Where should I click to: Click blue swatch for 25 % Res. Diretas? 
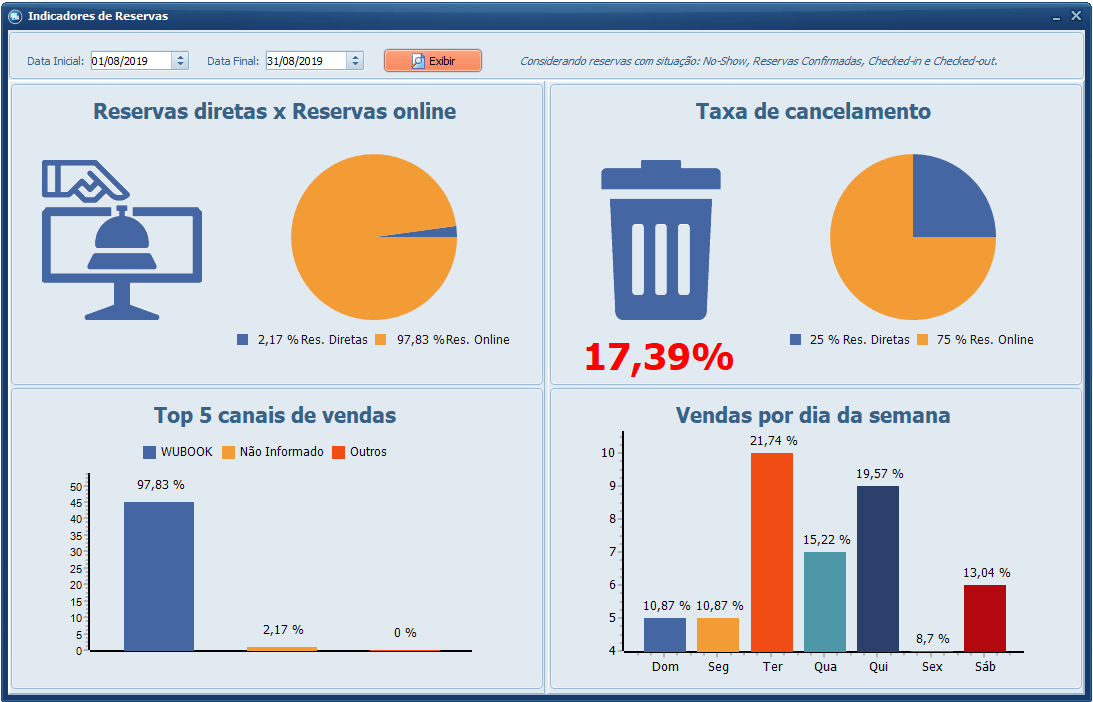[x=795, y=339]
